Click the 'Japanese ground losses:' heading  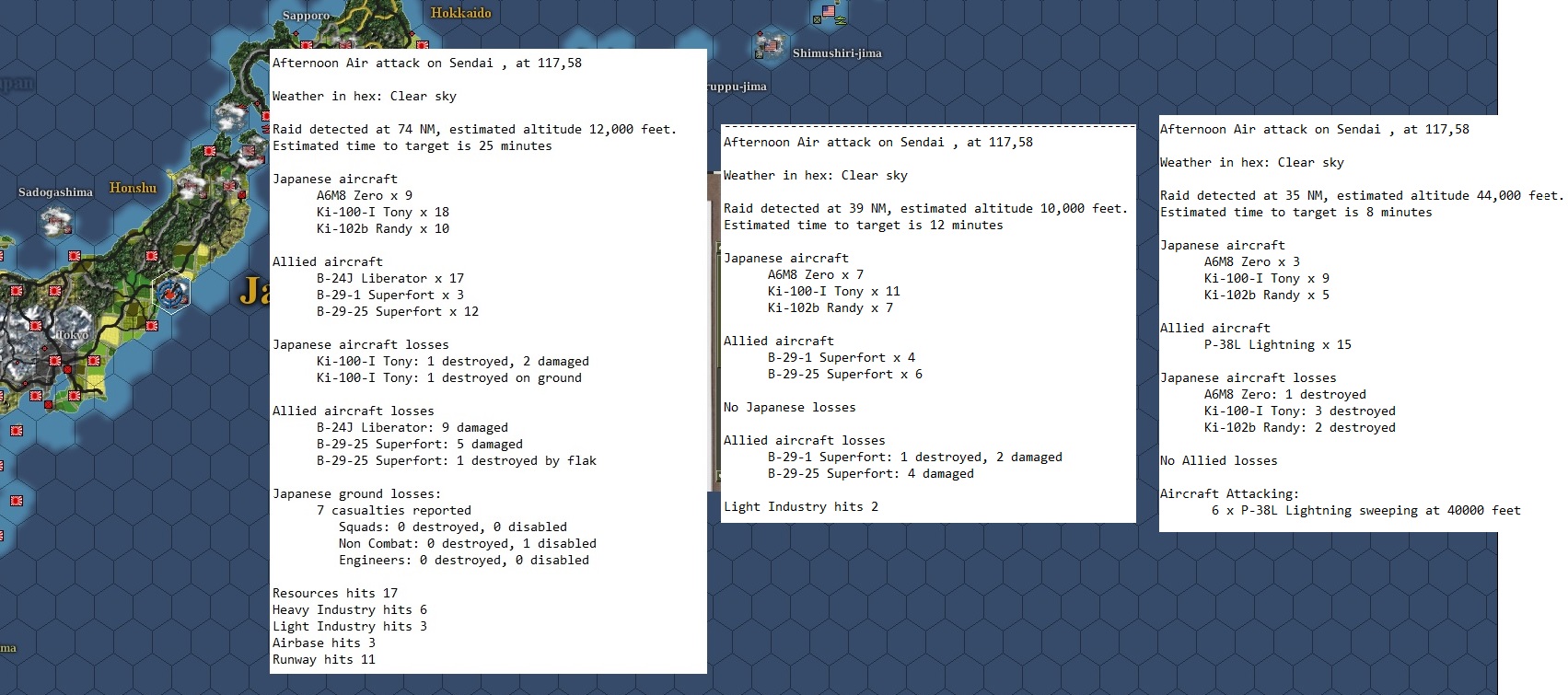356,494
